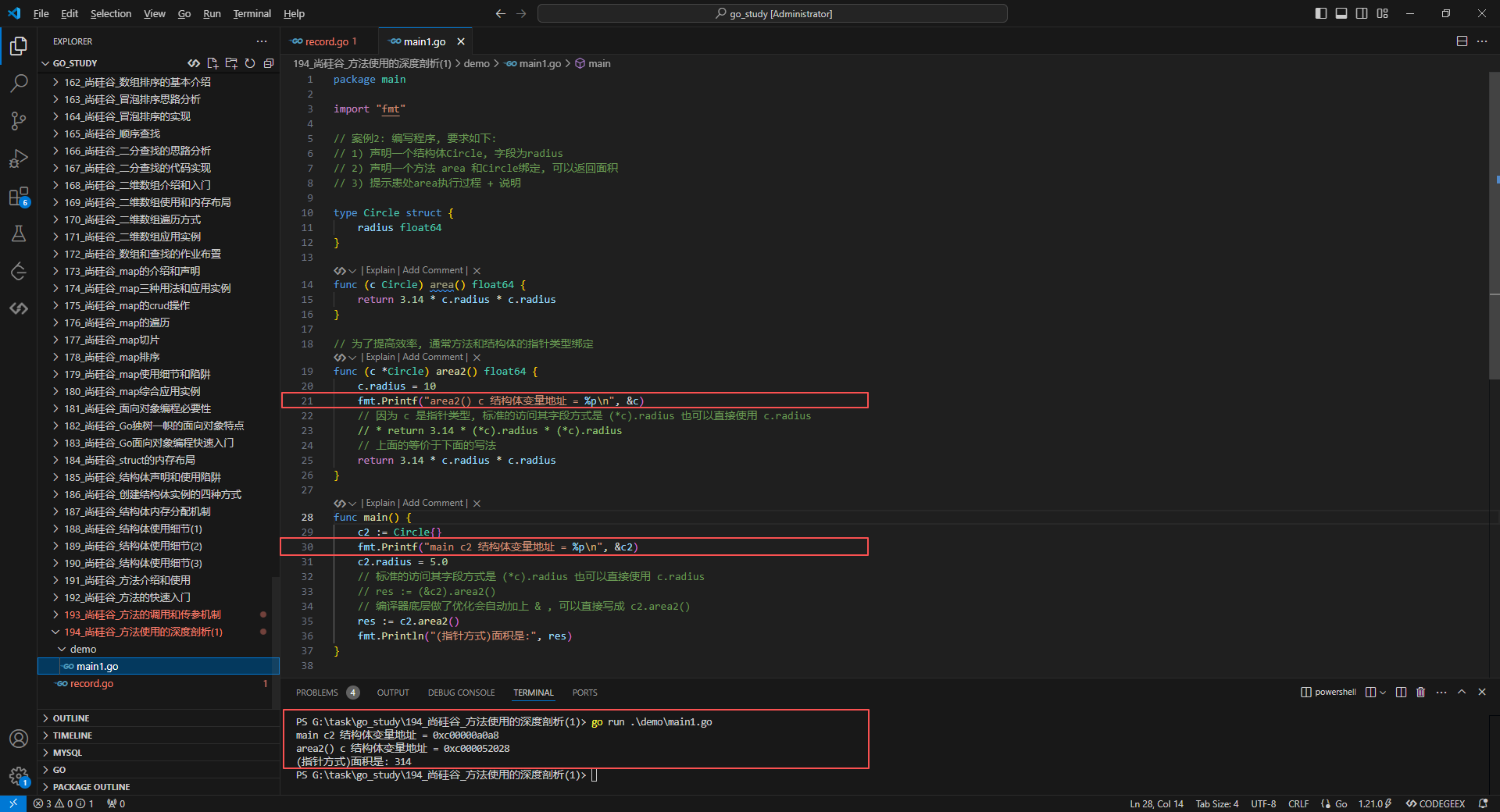This screenshot has height=812, width=1500.
Task: Change the CRLF line ending setting
Action: coord(1298,803)
